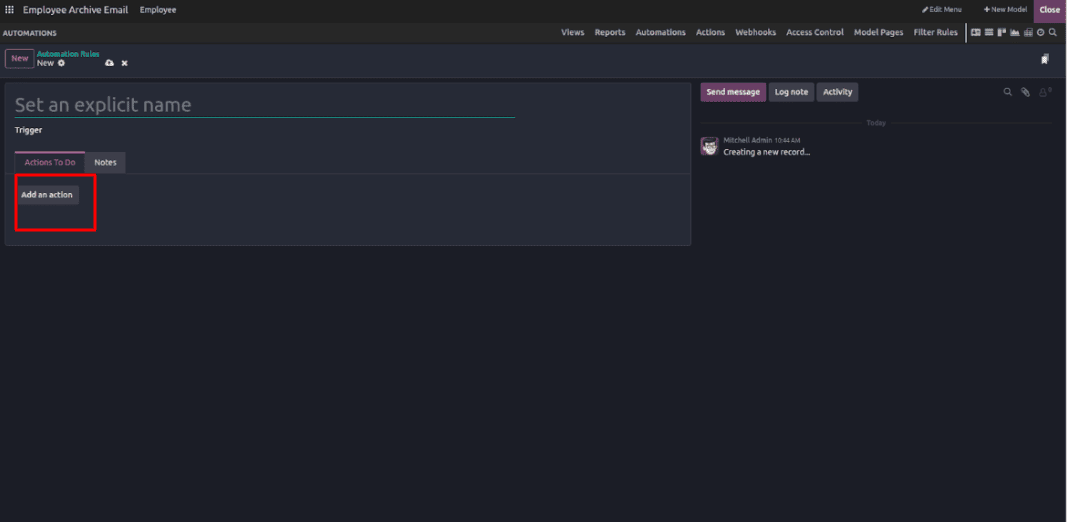Viewport: 1069px width, 522px height.
Task: Click Mitchell Admin's avatar
Action: click(x=710, y=146)
